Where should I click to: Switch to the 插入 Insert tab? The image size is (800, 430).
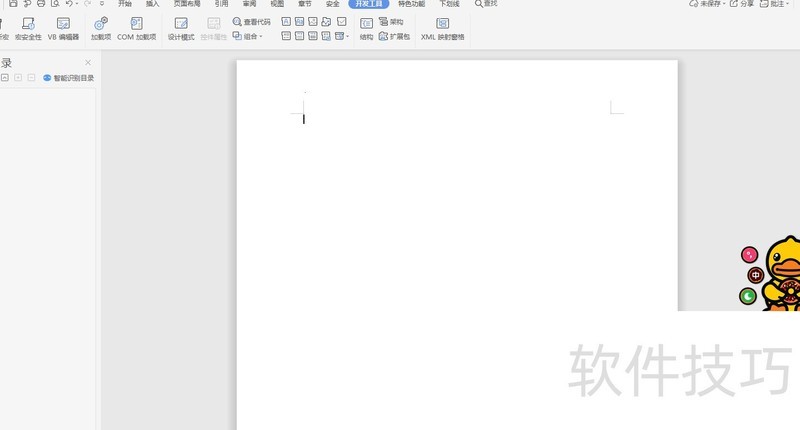[152, 4]
